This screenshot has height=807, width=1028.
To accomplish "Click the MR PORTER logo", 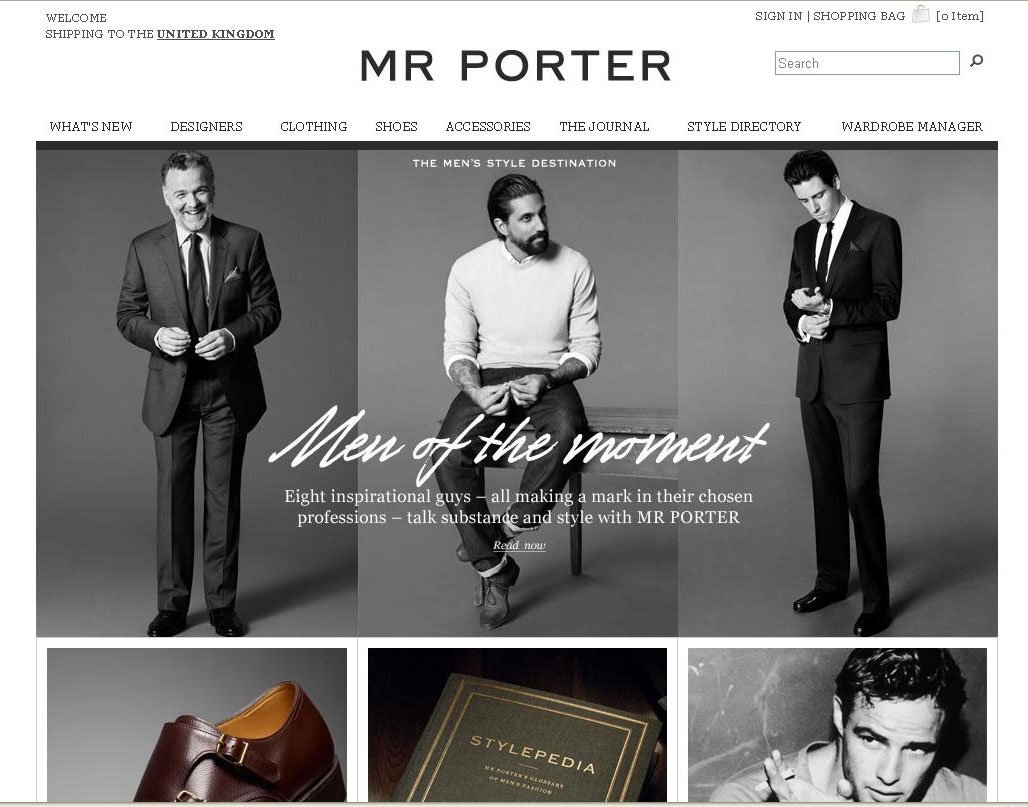I will [x=516, y=66].
